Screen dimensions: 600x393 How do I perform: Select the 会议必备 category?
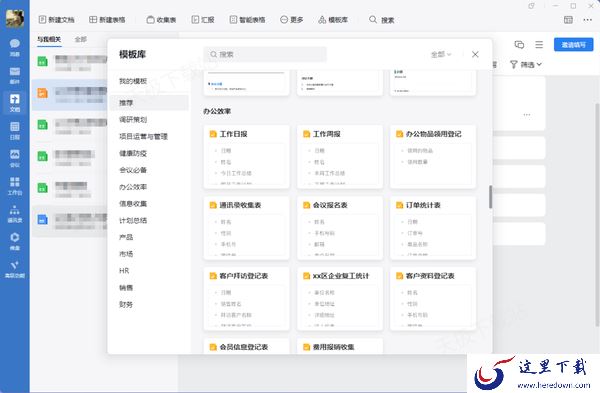pos(133,170)
